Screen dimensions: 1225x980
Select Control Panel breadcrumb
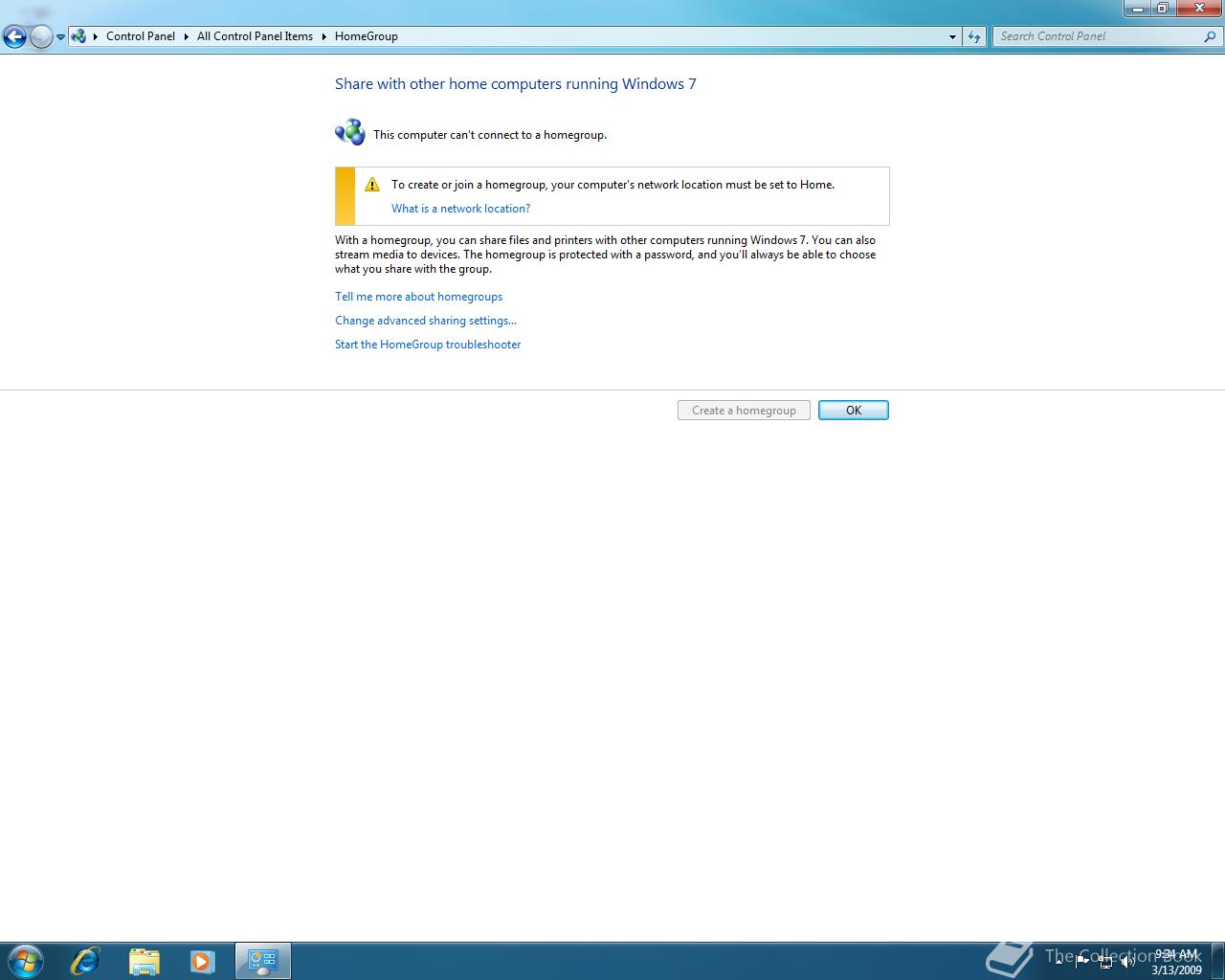click(x=141, y=36)
